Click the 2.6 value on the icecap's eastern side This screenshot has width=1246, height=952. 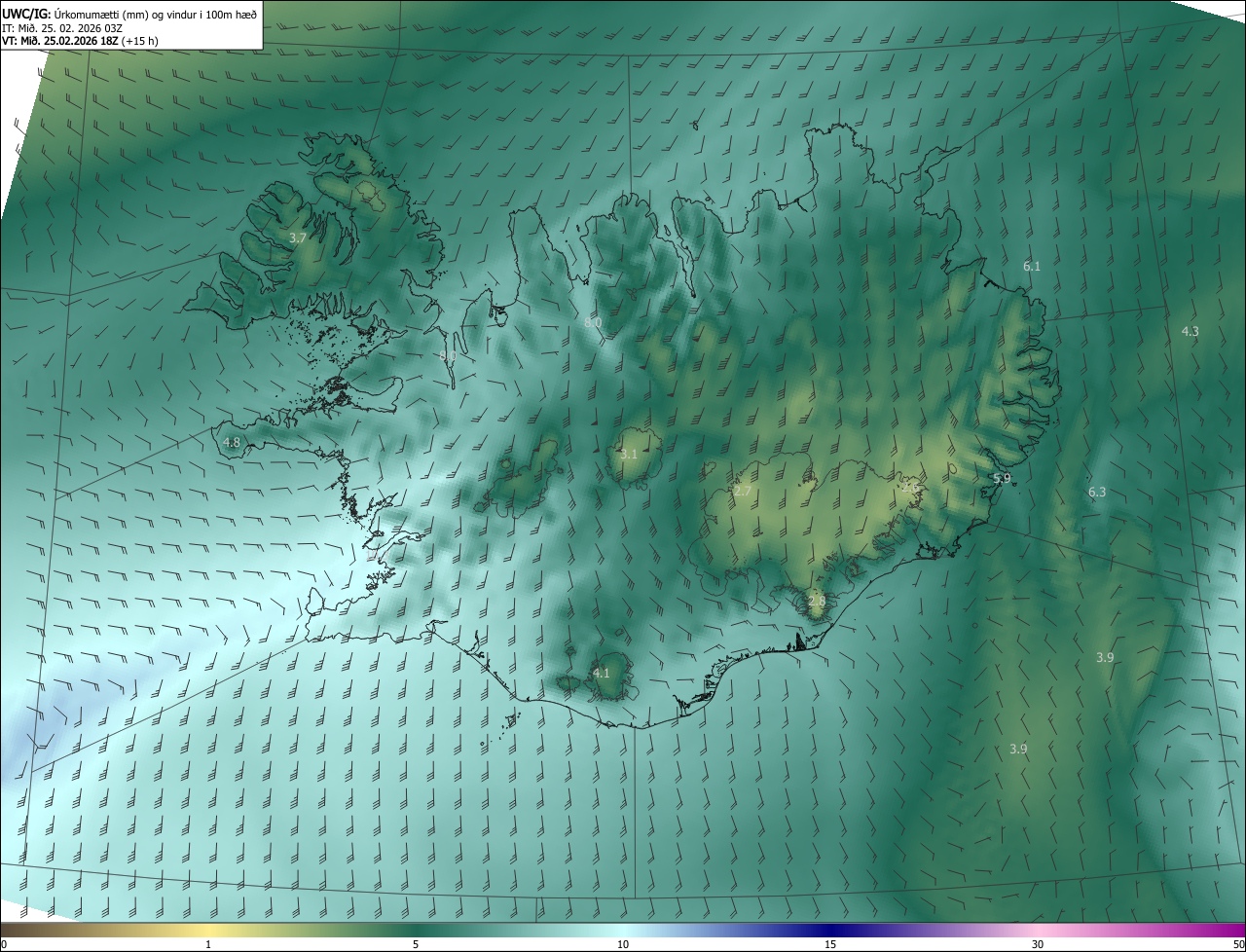point(910,488)
